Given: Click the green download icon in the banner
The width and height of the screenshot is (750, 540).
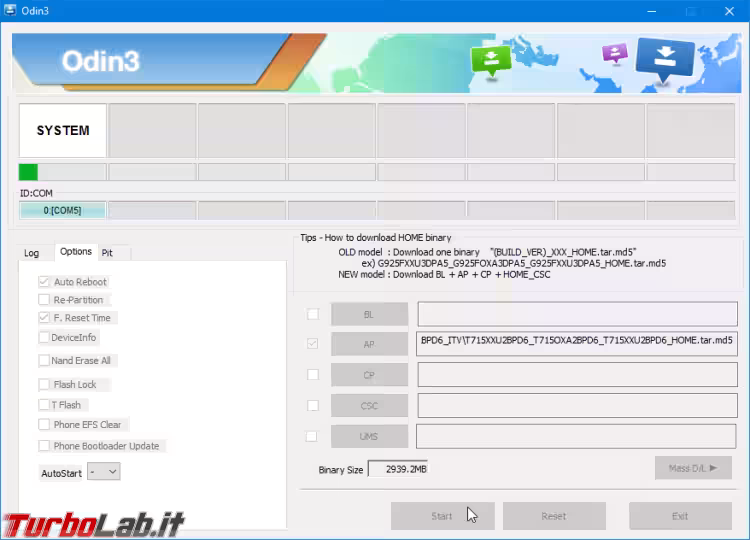Looking at the screenshot, I should pyautogui.click(x=491, y=62).
